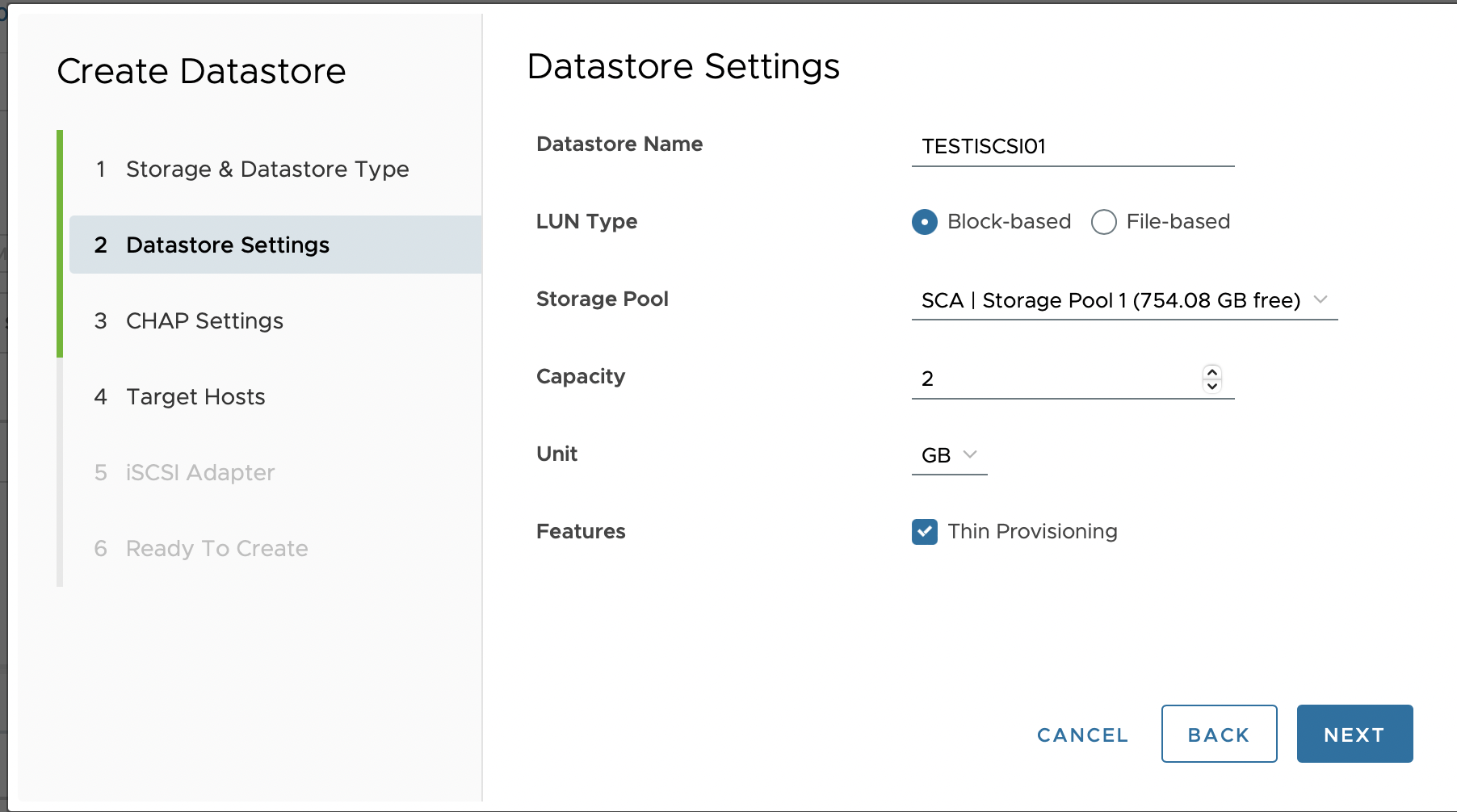Increase Capacity with the up stepper arrow
This screenshot has height=812, width=1457.
1211,372
